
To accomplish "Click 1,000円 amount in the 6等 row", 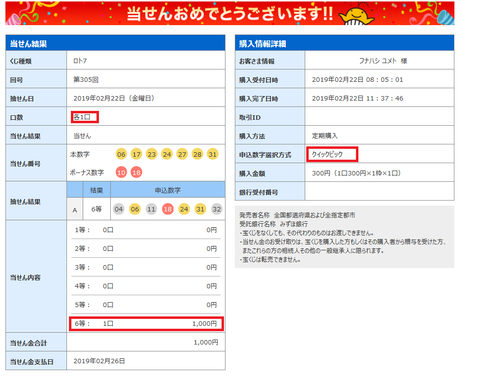I will pyautogui.click(x=205, y=324).
